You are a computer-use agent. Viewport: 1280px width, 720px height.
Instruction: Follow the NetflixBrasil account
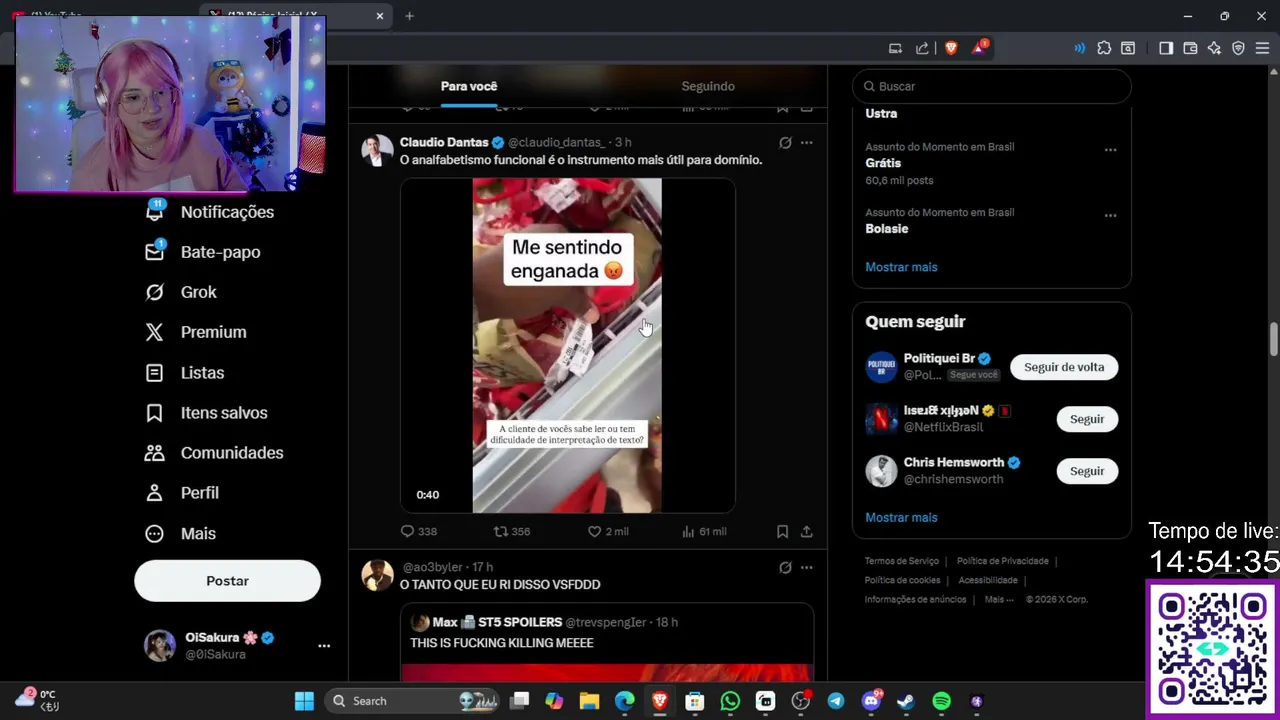click(x=1087, y=419)
